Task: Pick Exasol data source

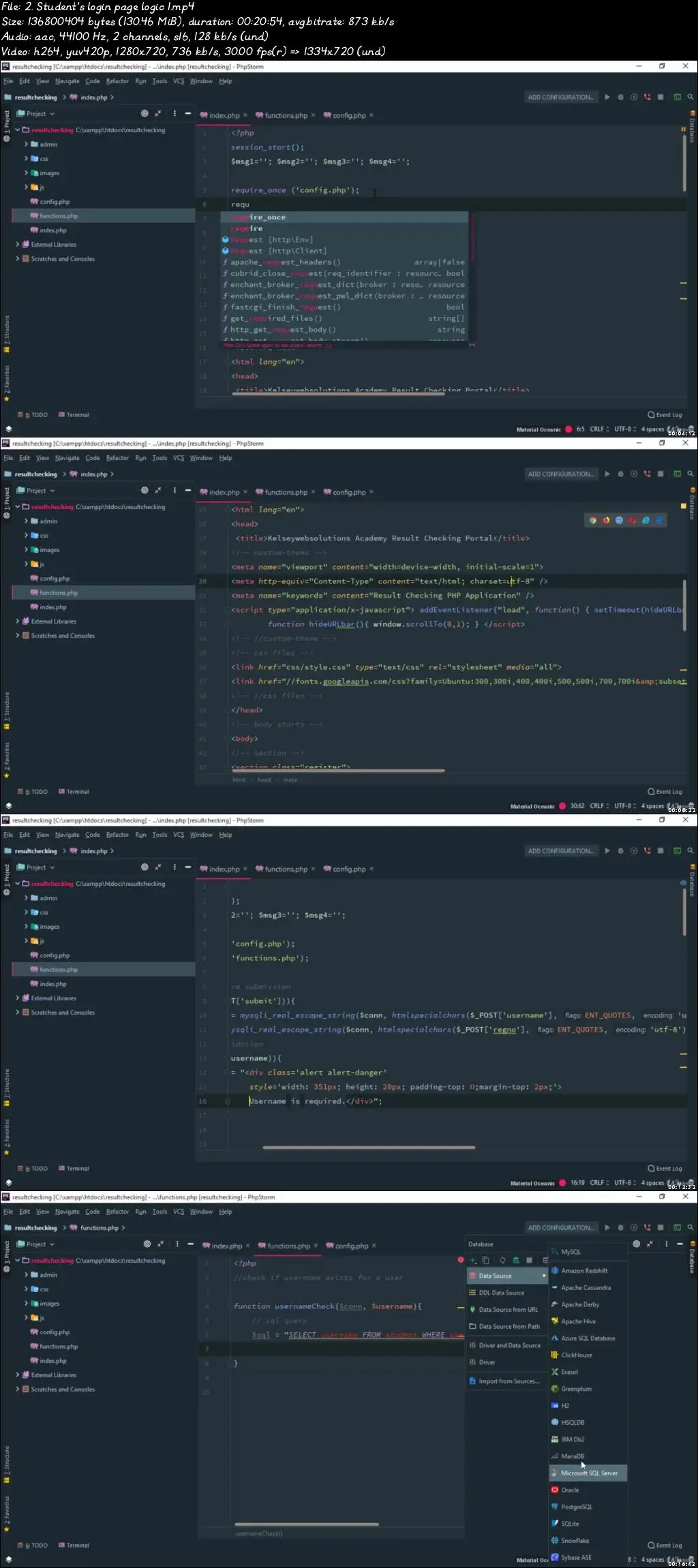Action: (x=588, y=1372)
